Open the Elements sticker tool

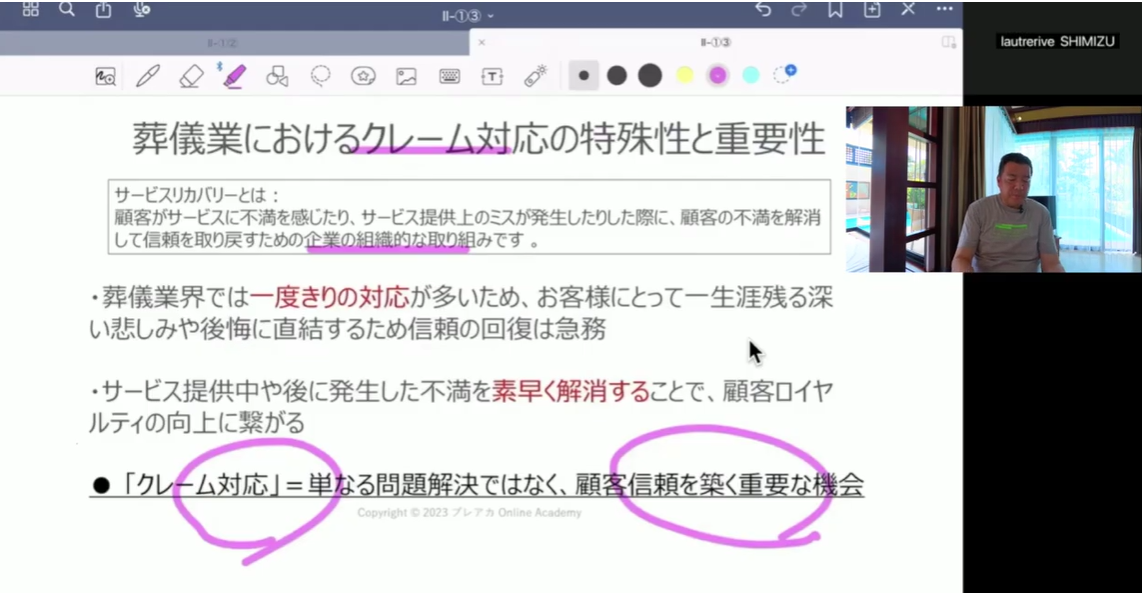pos(363,76)
